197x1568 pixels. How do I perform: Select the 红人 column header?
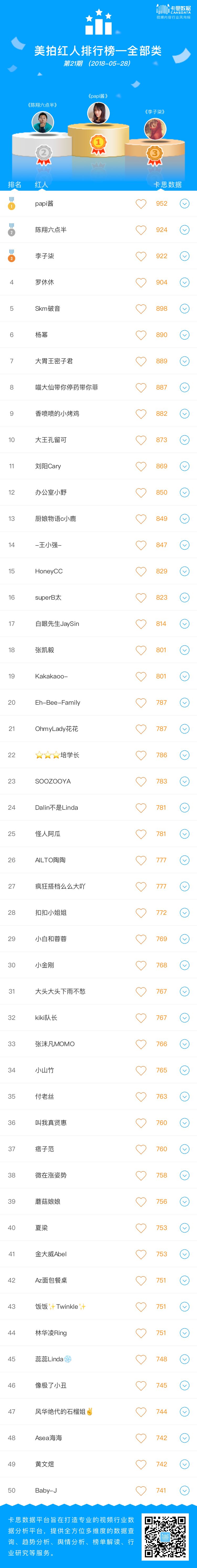(41, 184)
